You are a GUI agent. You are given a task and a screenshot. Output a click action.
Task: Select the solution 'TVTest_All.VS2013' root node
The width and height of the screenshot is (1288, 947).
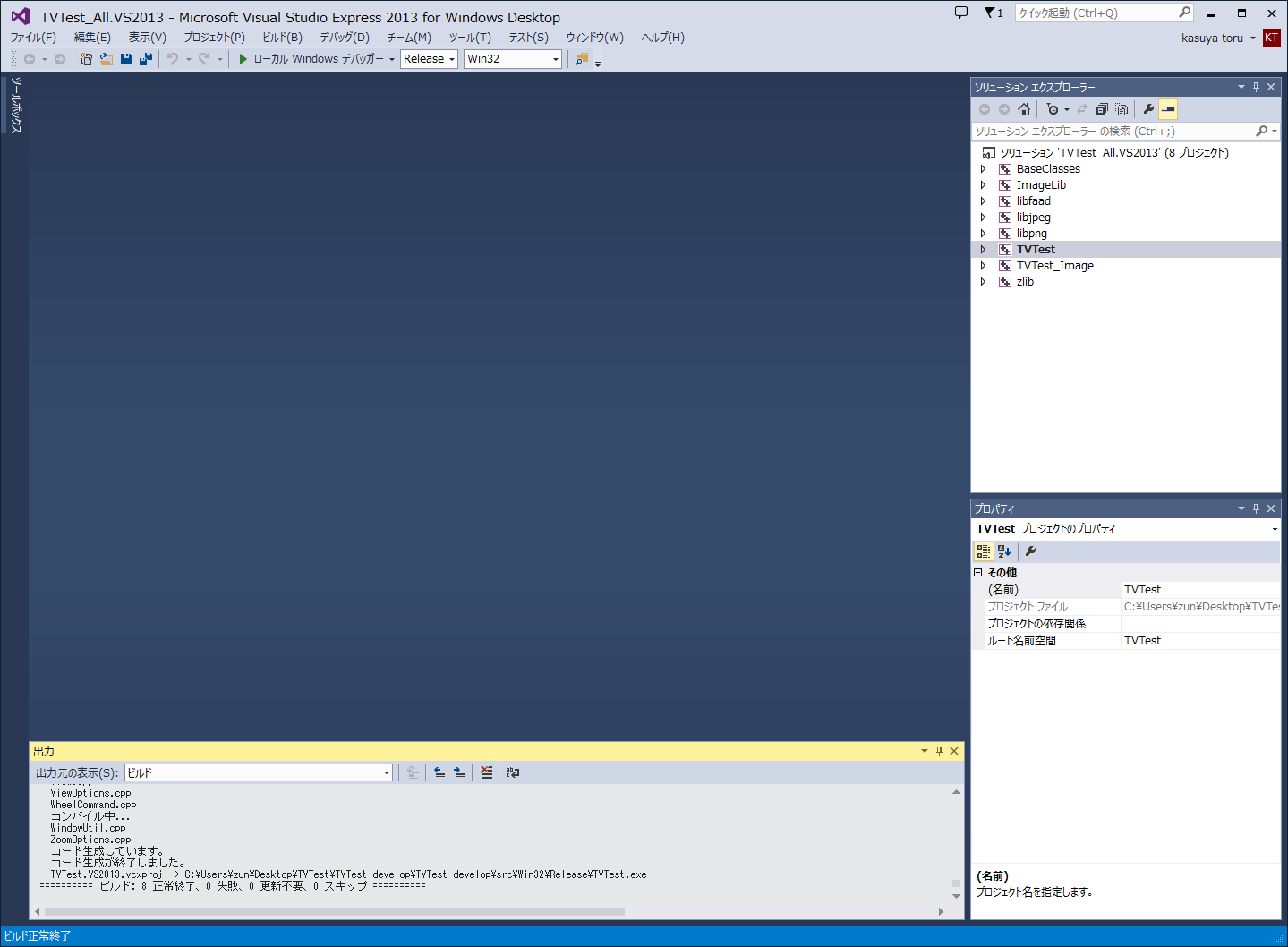[x=1114, y=153]
